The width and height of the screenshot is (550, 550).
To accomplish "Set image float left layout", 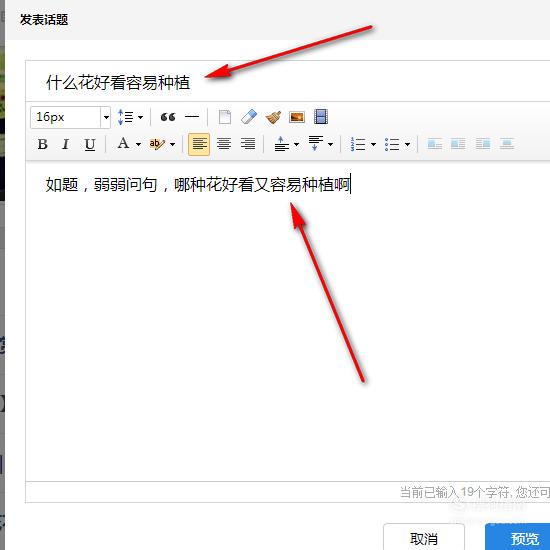I will pos(458,144).
